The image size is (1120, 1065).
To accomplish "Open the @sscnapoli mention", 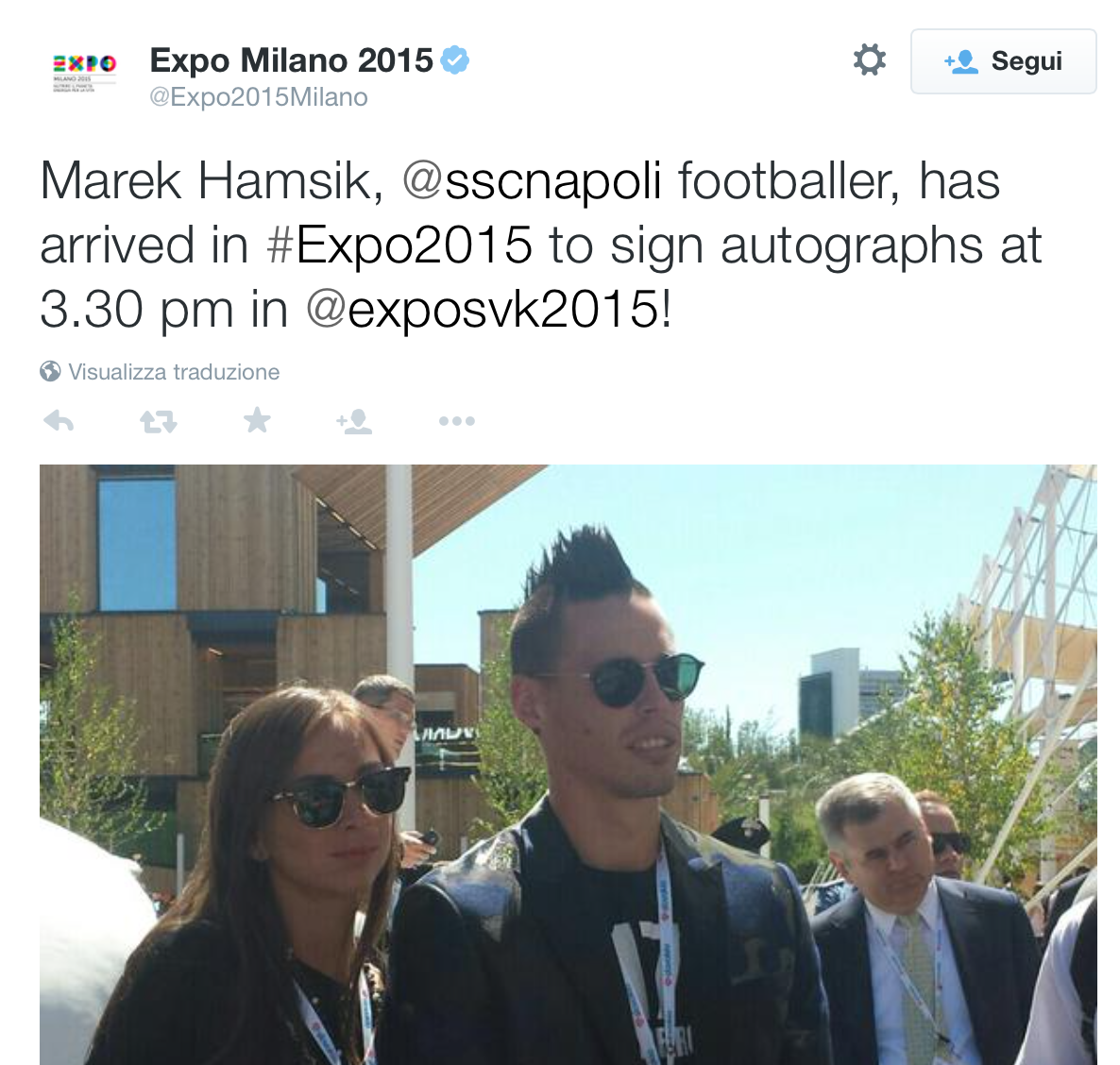I will [532, 180].
